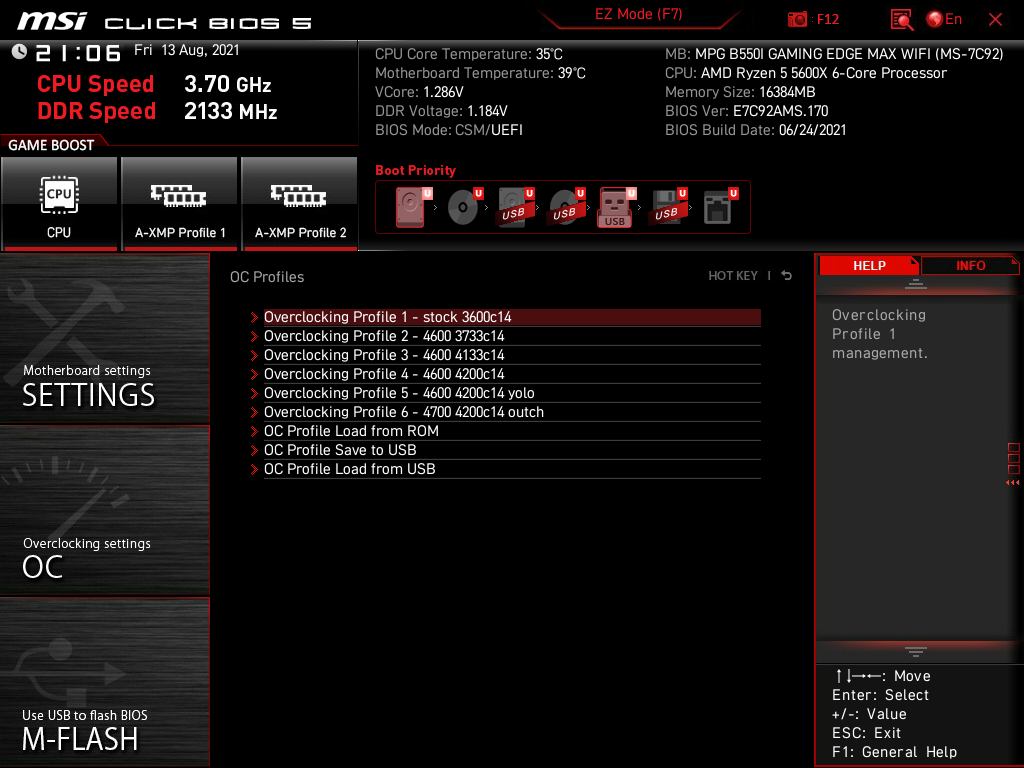Select the USB floppy boot device icon
The image size is (1024, 768).
point(669,207)
